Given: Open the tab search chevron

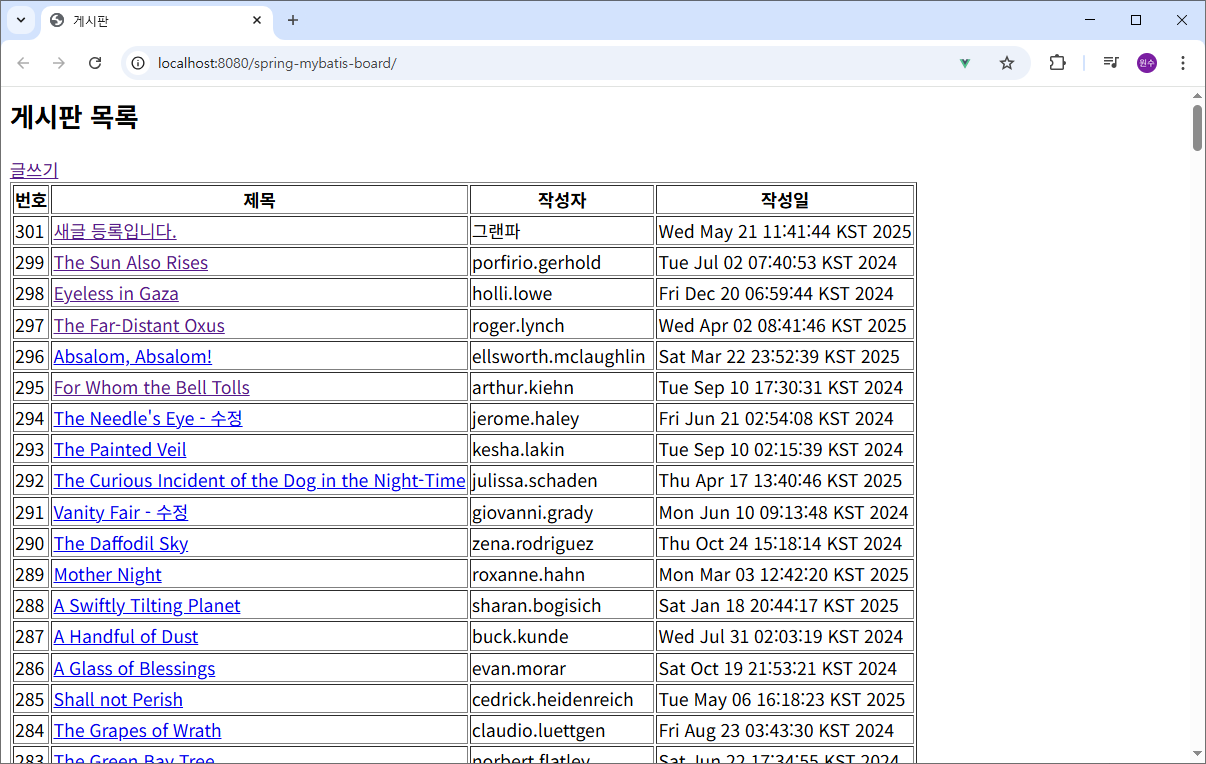Looking at the screenshot, I should (20, 20).
